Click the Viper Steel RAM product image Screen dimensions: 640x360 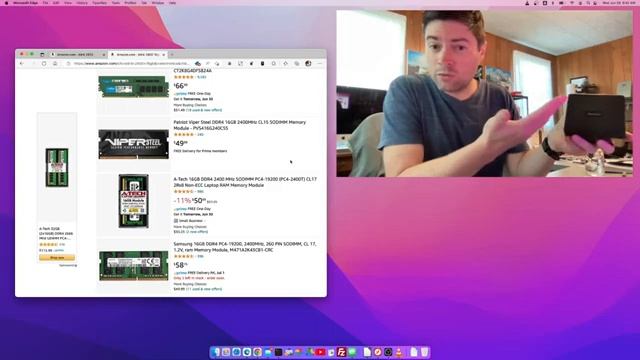pyautogui.click(x=133, y=144)
